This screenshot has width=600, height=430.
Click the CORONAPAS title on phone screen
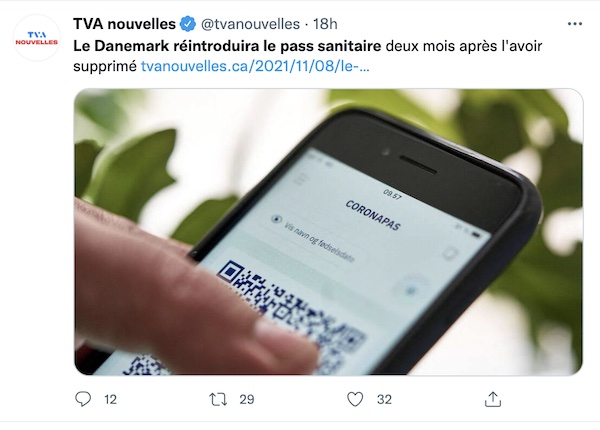(x=373, y=215)
